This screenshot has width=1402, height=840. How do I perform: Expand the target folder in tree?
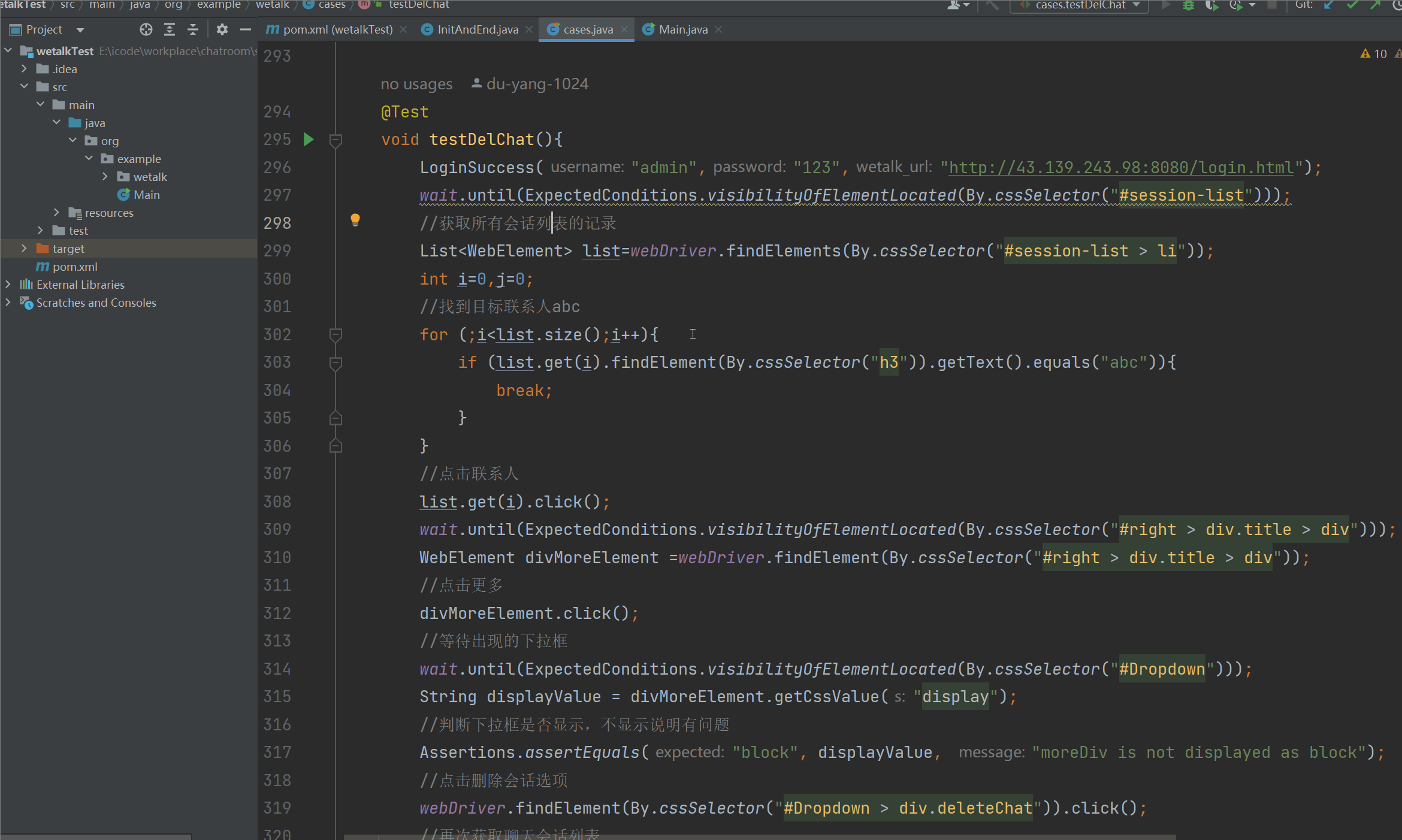coord(24,249)
